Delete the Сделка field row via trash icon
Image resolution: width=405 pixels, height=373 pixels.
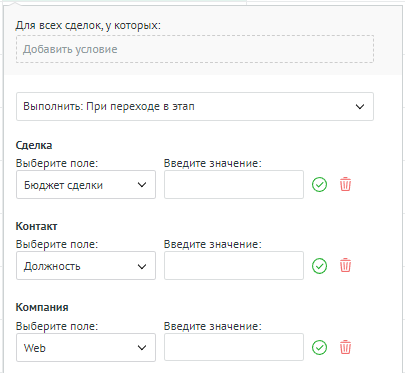345,184
